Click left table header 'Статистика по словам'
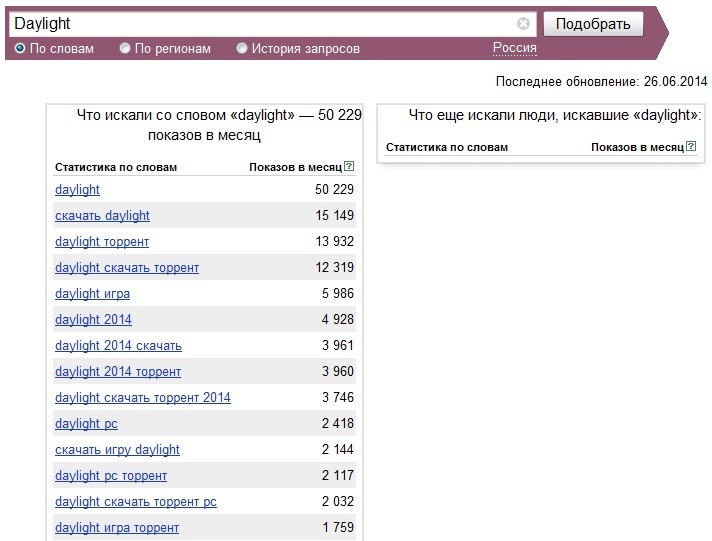Viewport: 712px width, 541px height. point(116,167)
